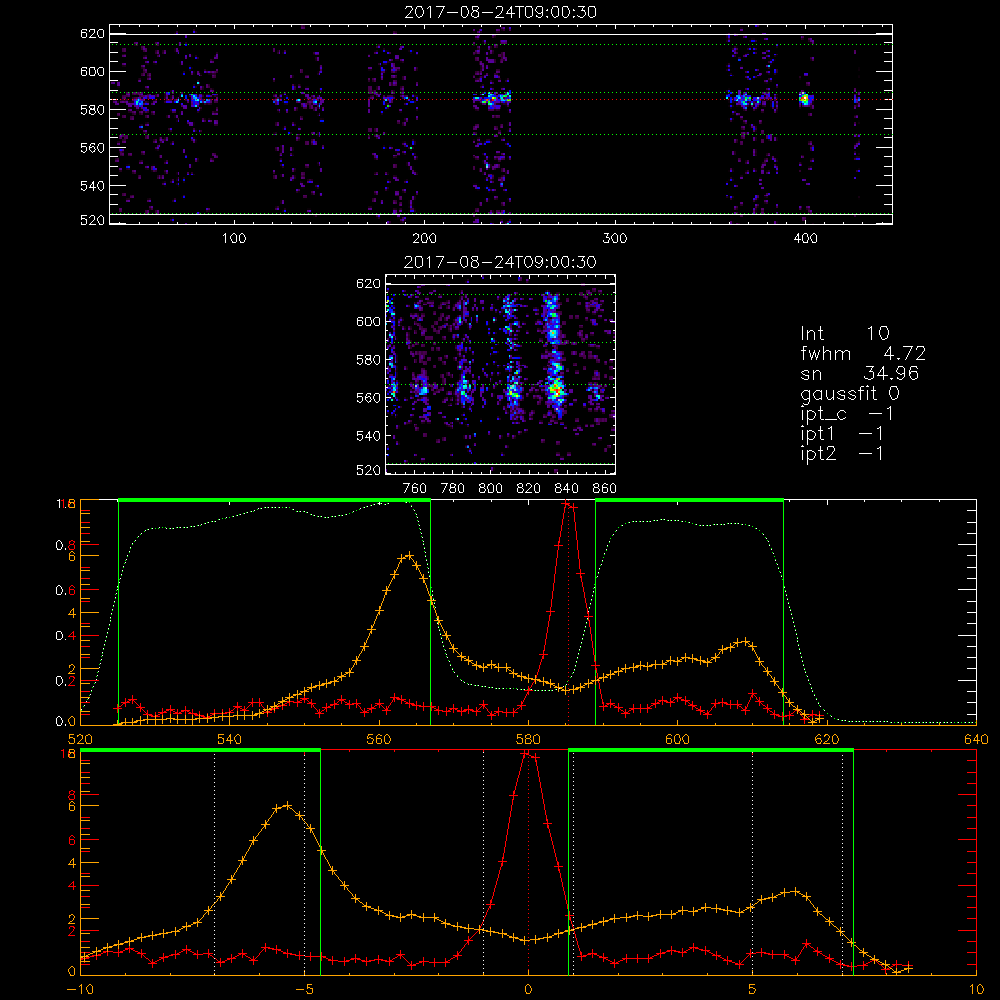This screenshot has width=1000, height=1000.
Task: Click the green bar spanning 589 to 614
Action: pos(689,500)
